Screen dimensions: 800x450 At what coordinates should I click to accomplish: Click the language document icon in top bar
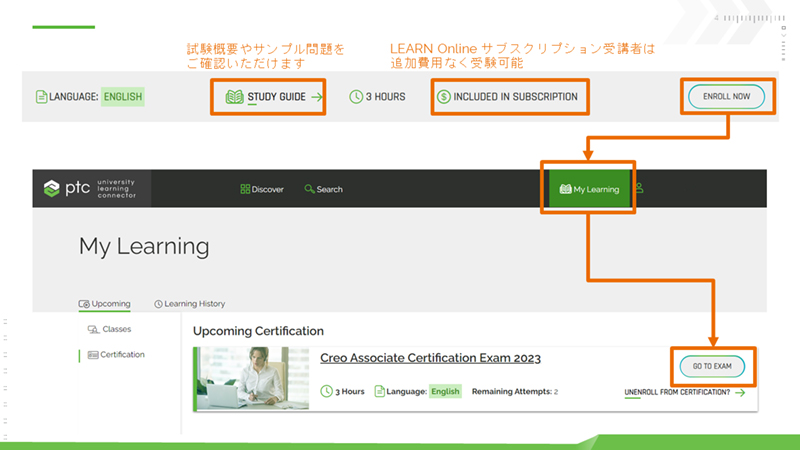[41, 97]
